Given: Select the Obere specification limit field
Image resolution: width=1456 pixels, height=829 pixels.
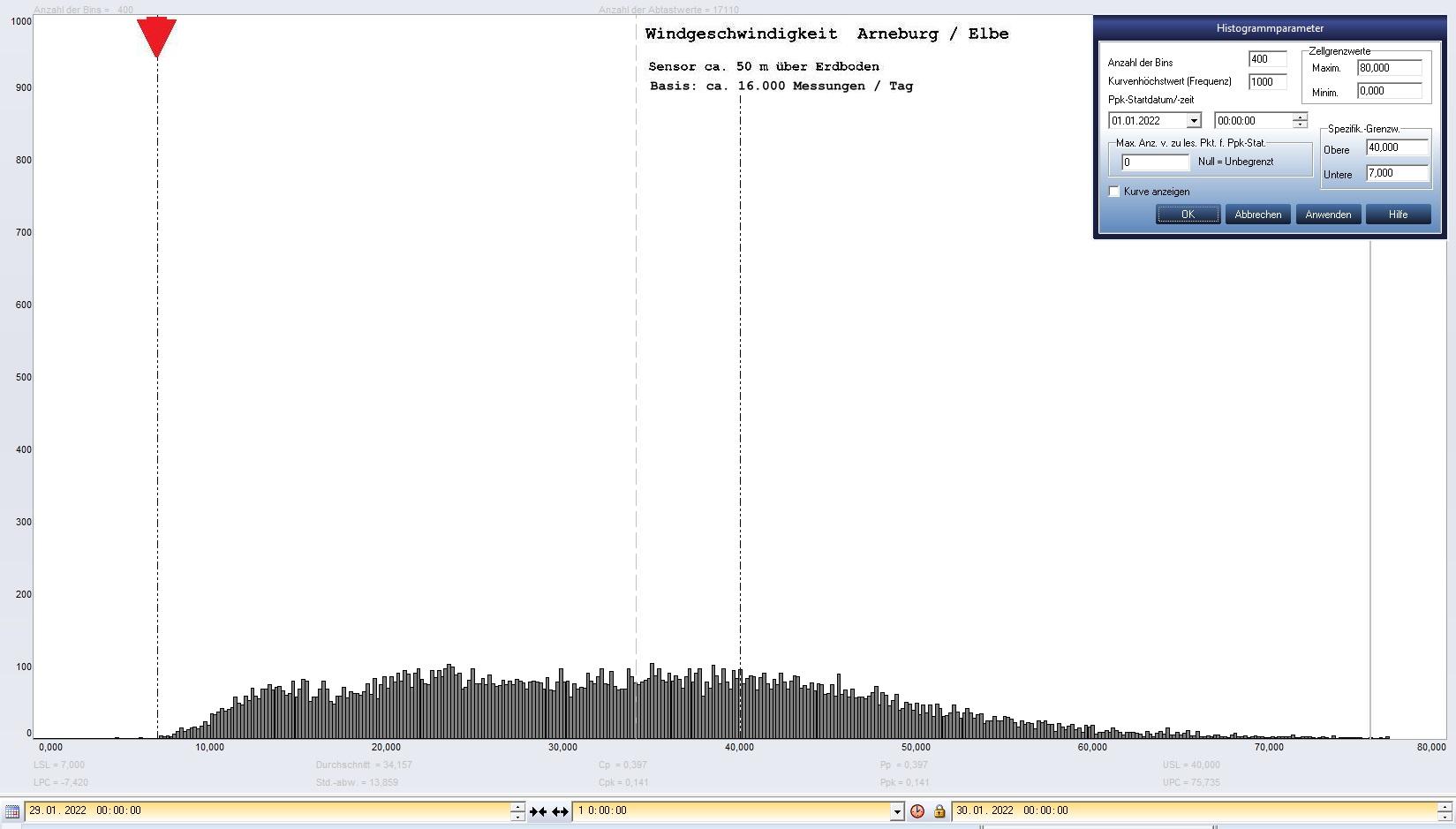Looking at the screenshot, I should pyautogui.click(x=1396, y=147).
